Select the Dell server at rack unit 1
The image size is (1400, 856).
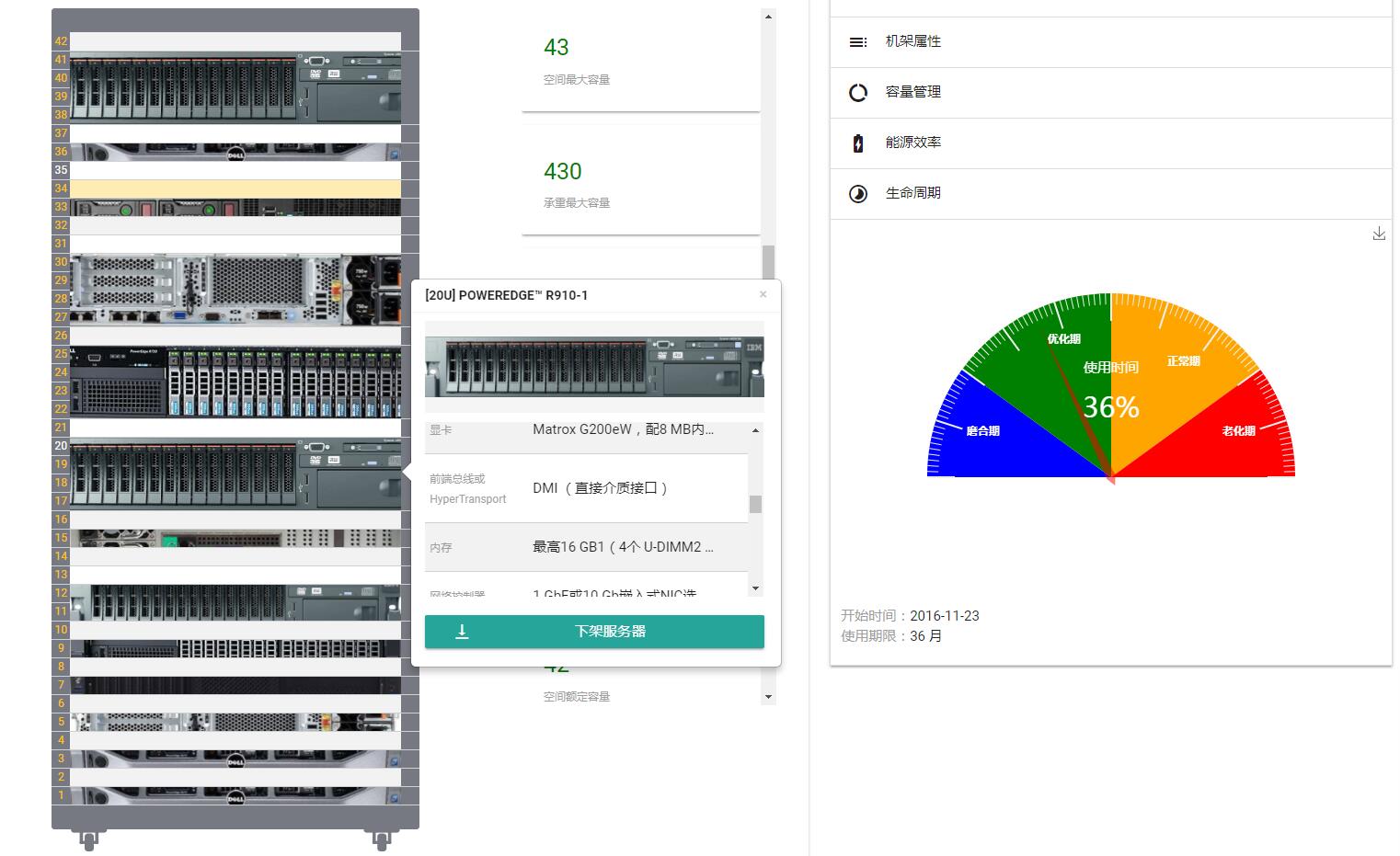(235, 795)
